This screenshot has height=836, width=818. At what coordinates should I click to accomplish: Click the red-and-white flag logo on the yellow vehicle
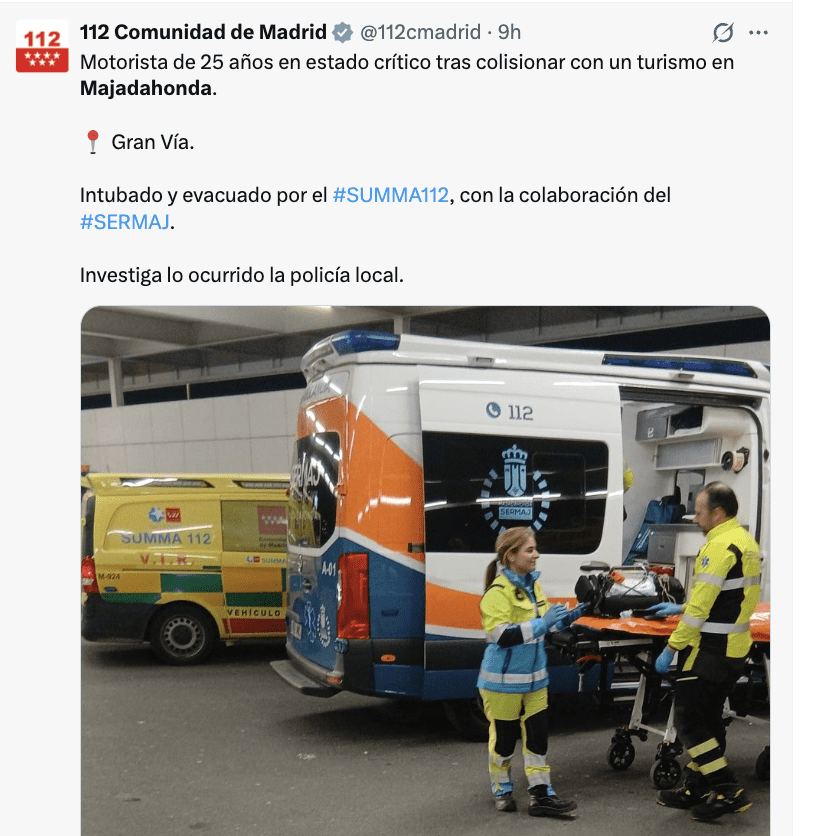tap(272, 520)
